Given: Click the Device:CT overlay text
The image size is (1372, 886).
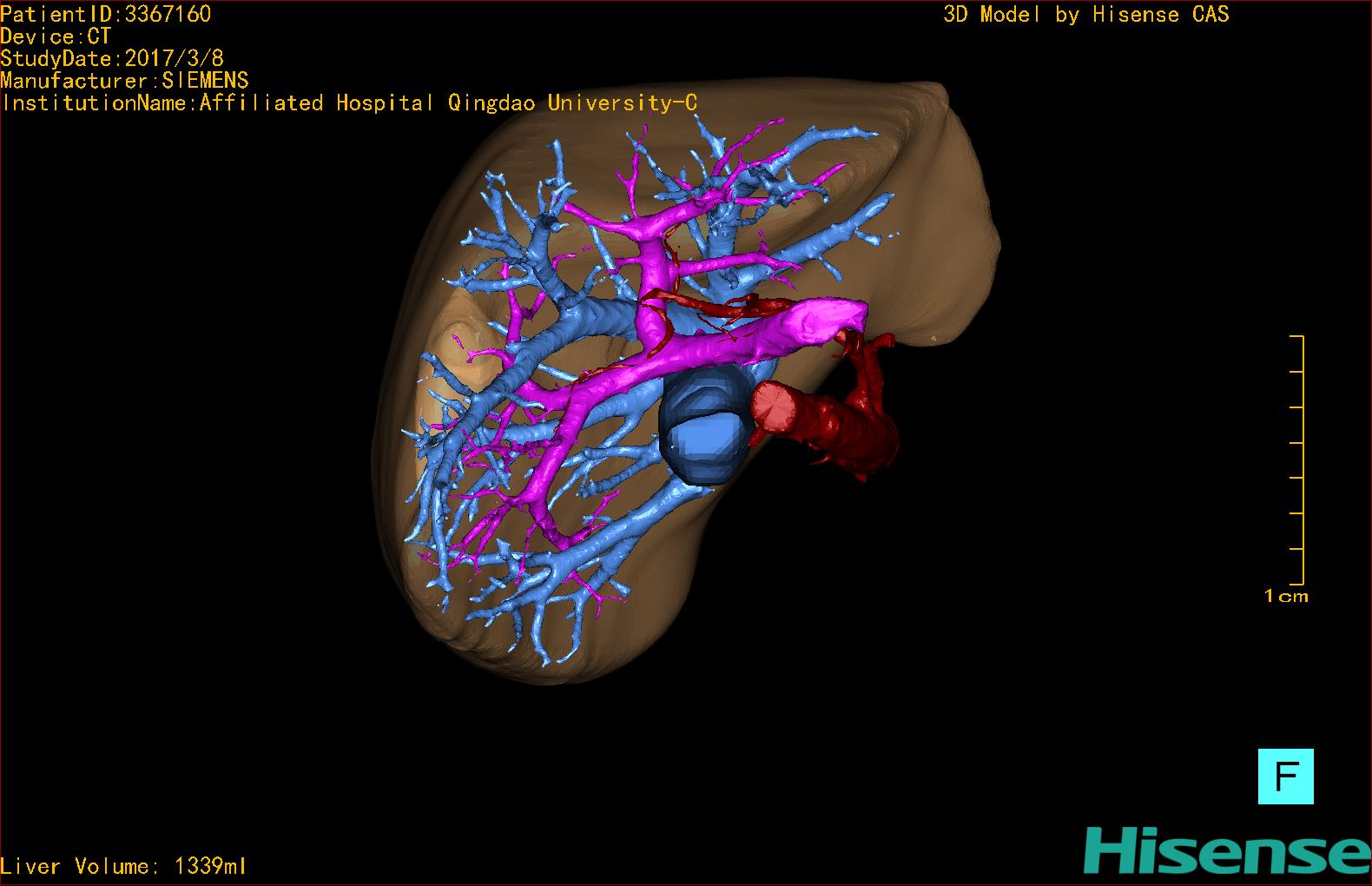Looking at the screenshot, I should 56,36.
